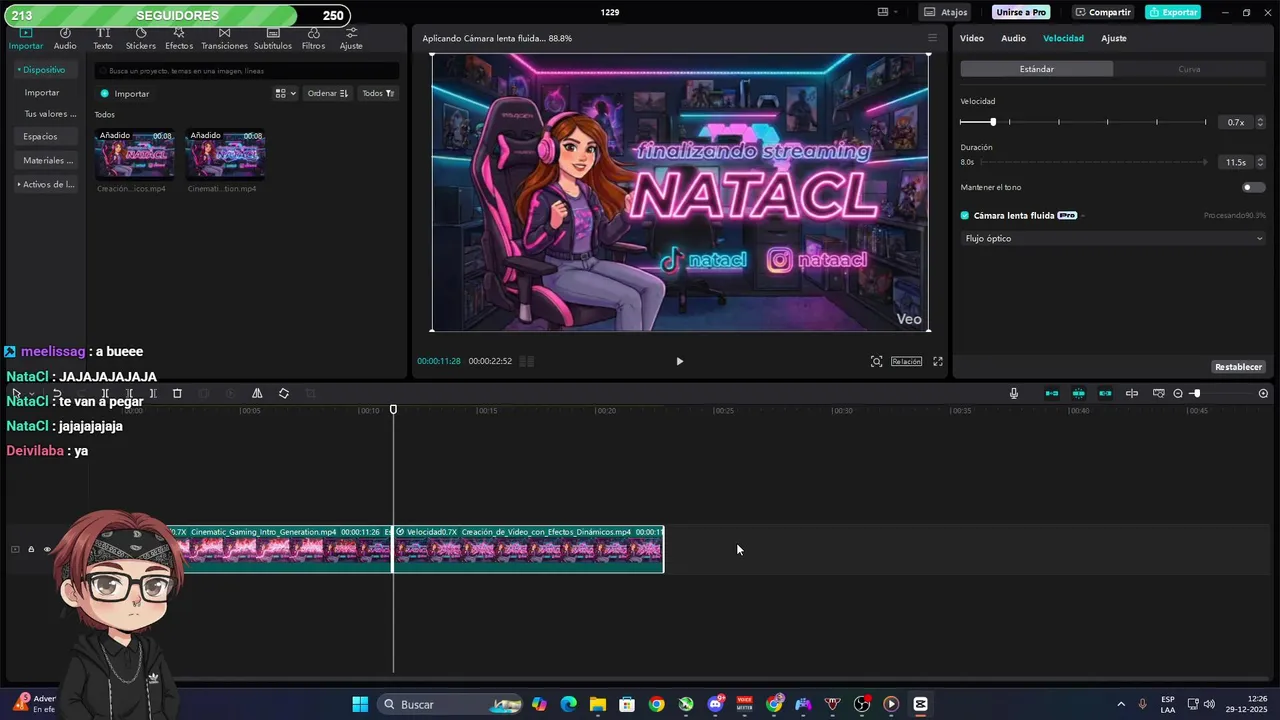Viewport: 1280px width, 720px height.
Task: Open Discord from the Windows taskbar
Action: (715, 704)
